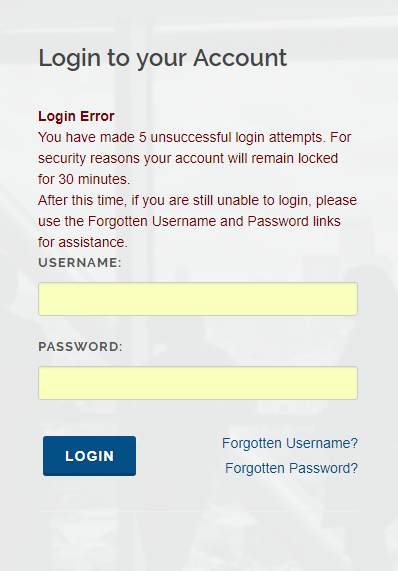Click the LOGIN button
This screenshot has height=571, width=398.
(x=89, y=456)
